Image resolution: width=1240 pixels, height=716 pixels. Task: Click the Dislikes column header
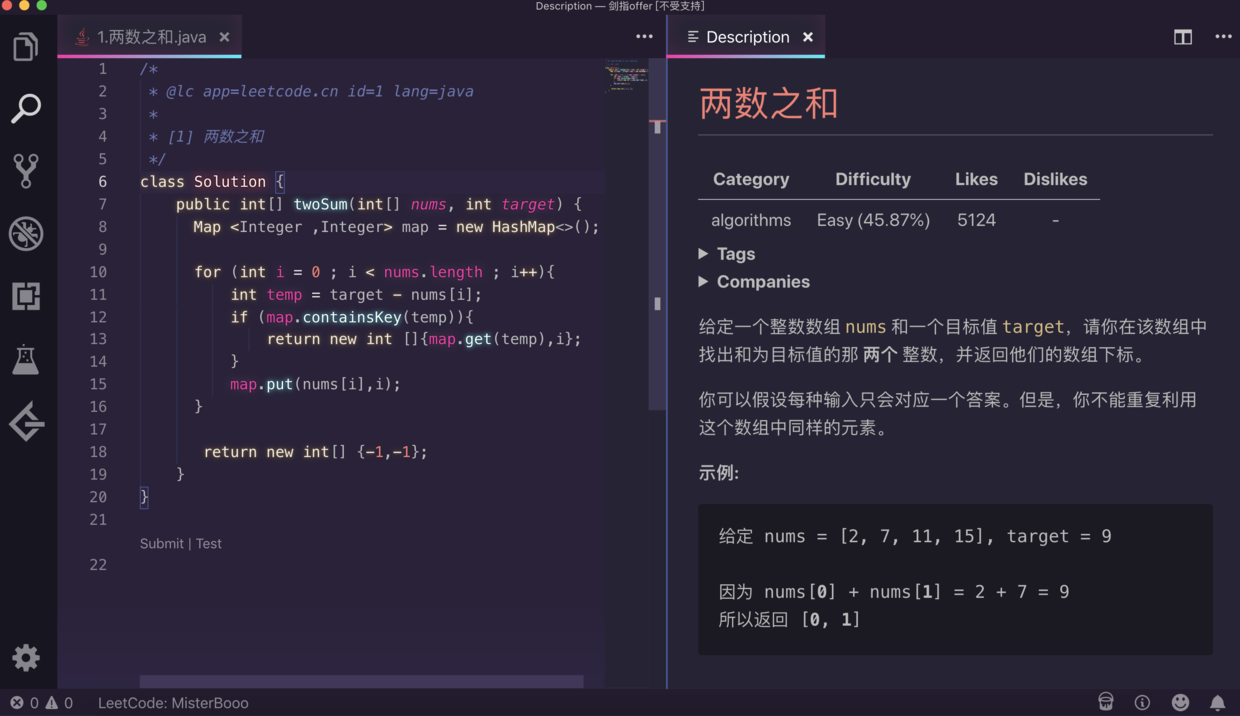[x=1055, y=179]
